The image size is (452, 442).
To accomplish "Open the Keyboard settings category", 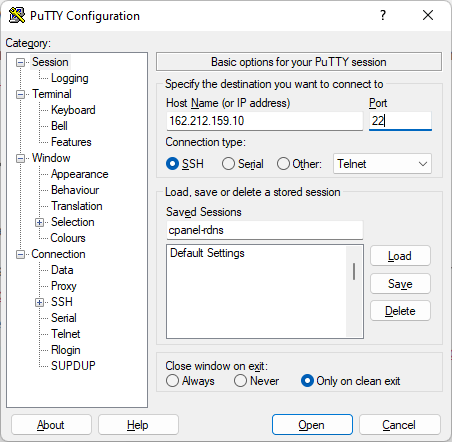I will (x=73, y=110).
